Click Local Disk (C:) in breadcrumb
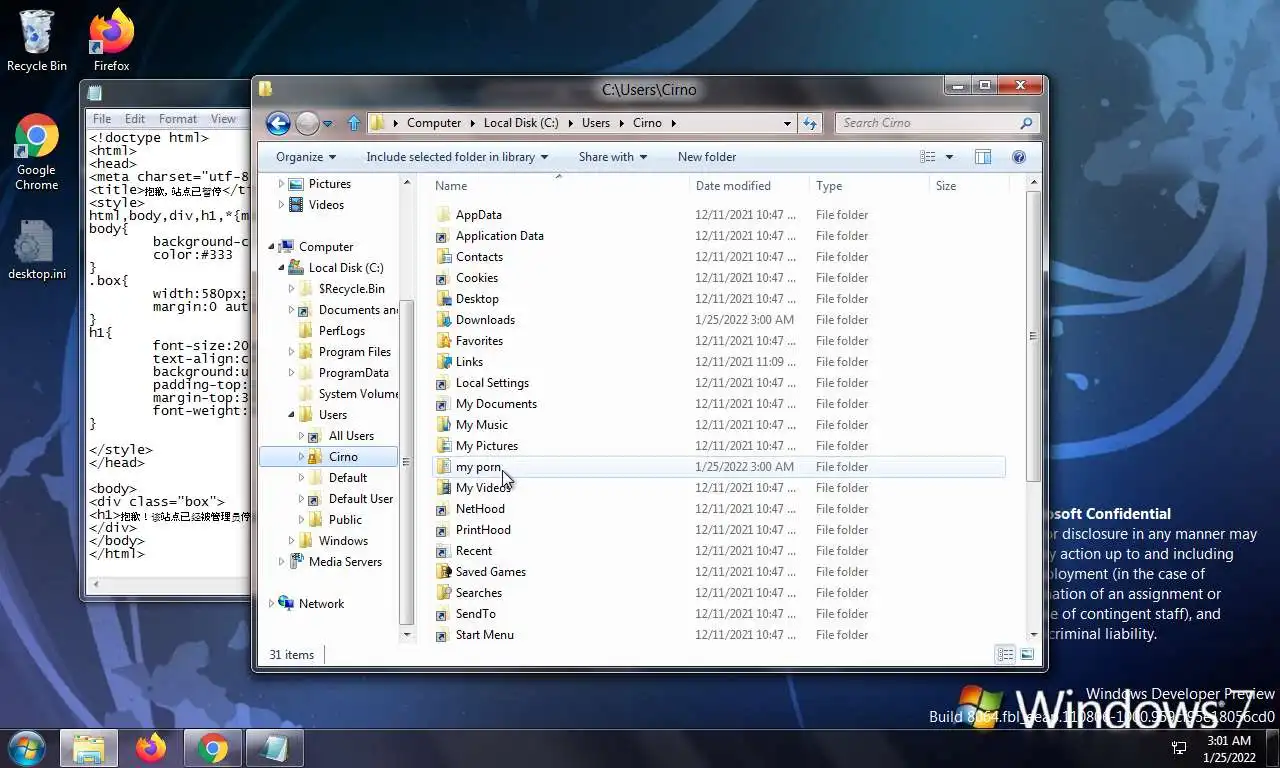Viewport: 1280px width, 768px height. [x=521, y=123]
